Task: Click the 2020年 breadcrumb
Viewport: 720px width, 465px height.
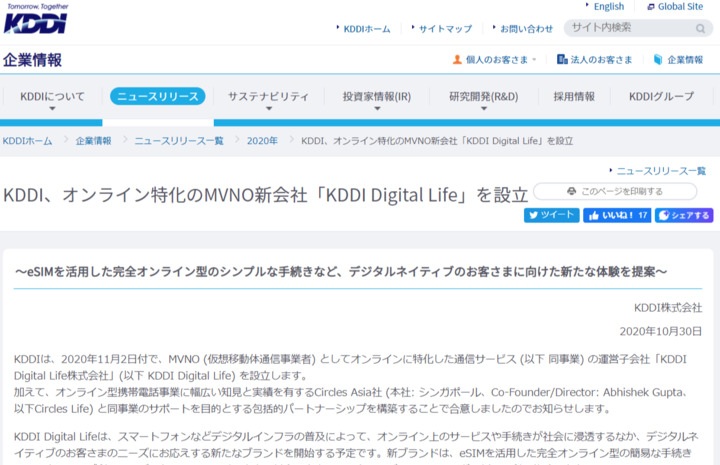Action: tap(262, 141)
